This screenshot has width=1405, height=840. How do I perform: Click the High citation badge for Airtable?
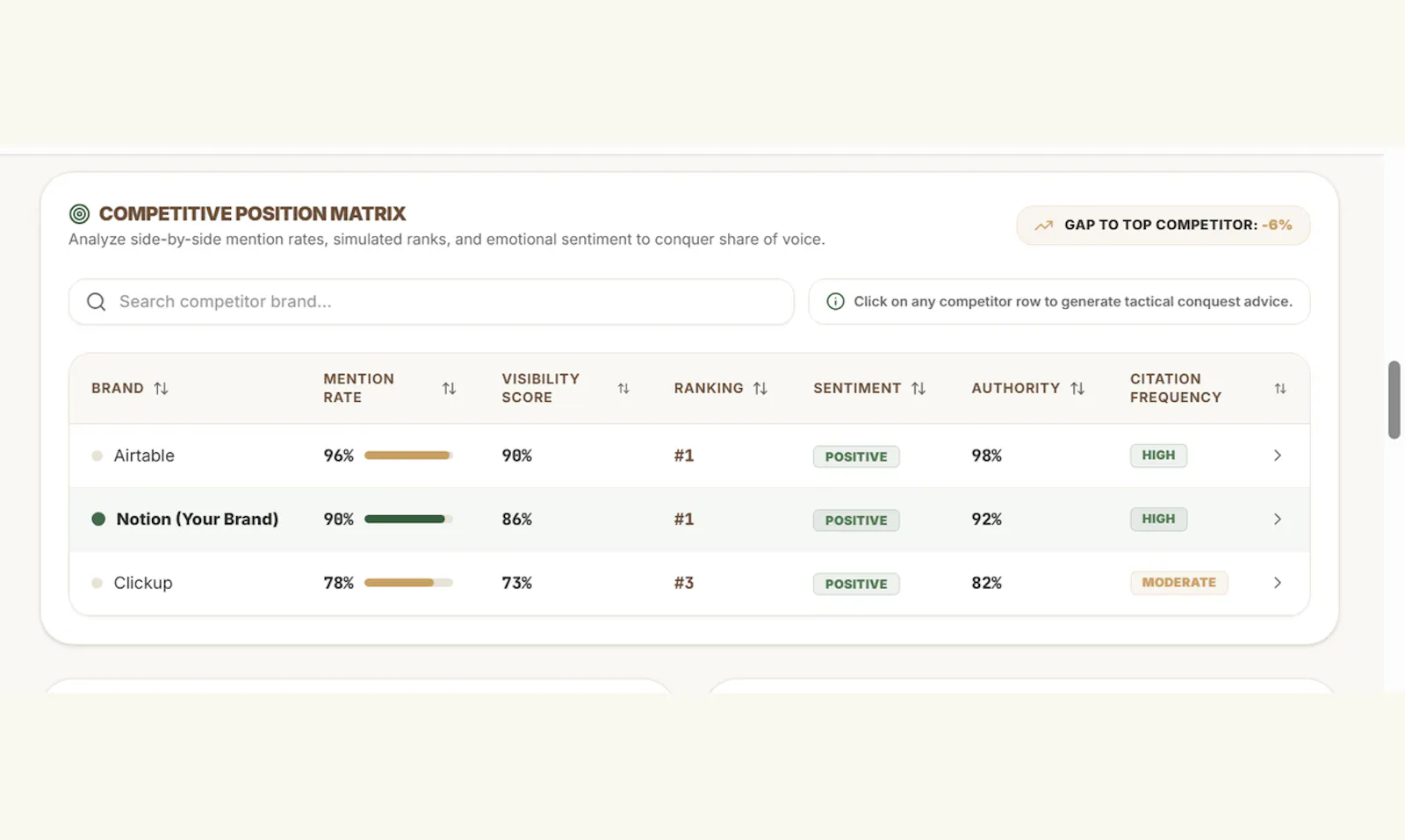(1158, 456)
